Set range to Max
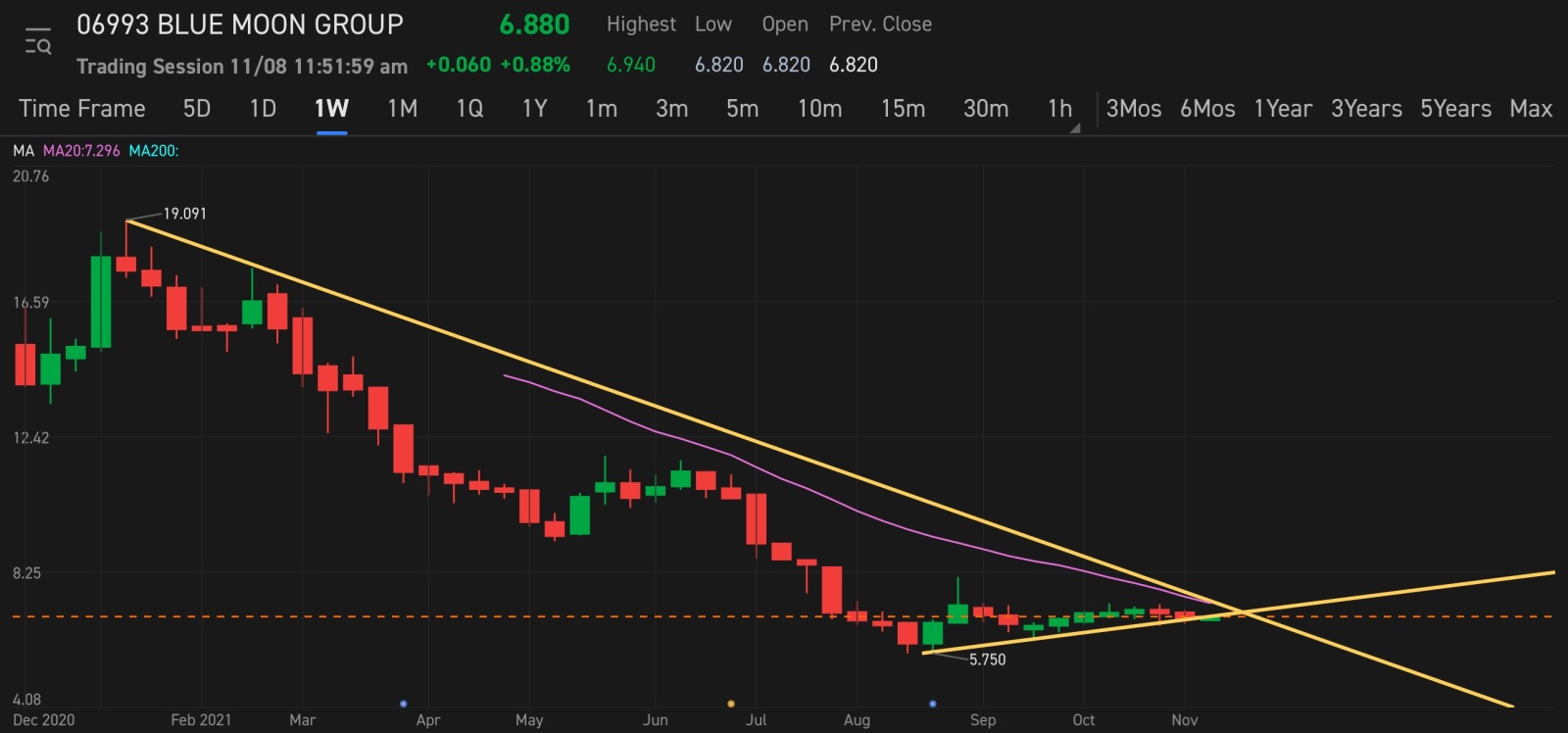This screenshot has height=733, width=1568. 1531,109
